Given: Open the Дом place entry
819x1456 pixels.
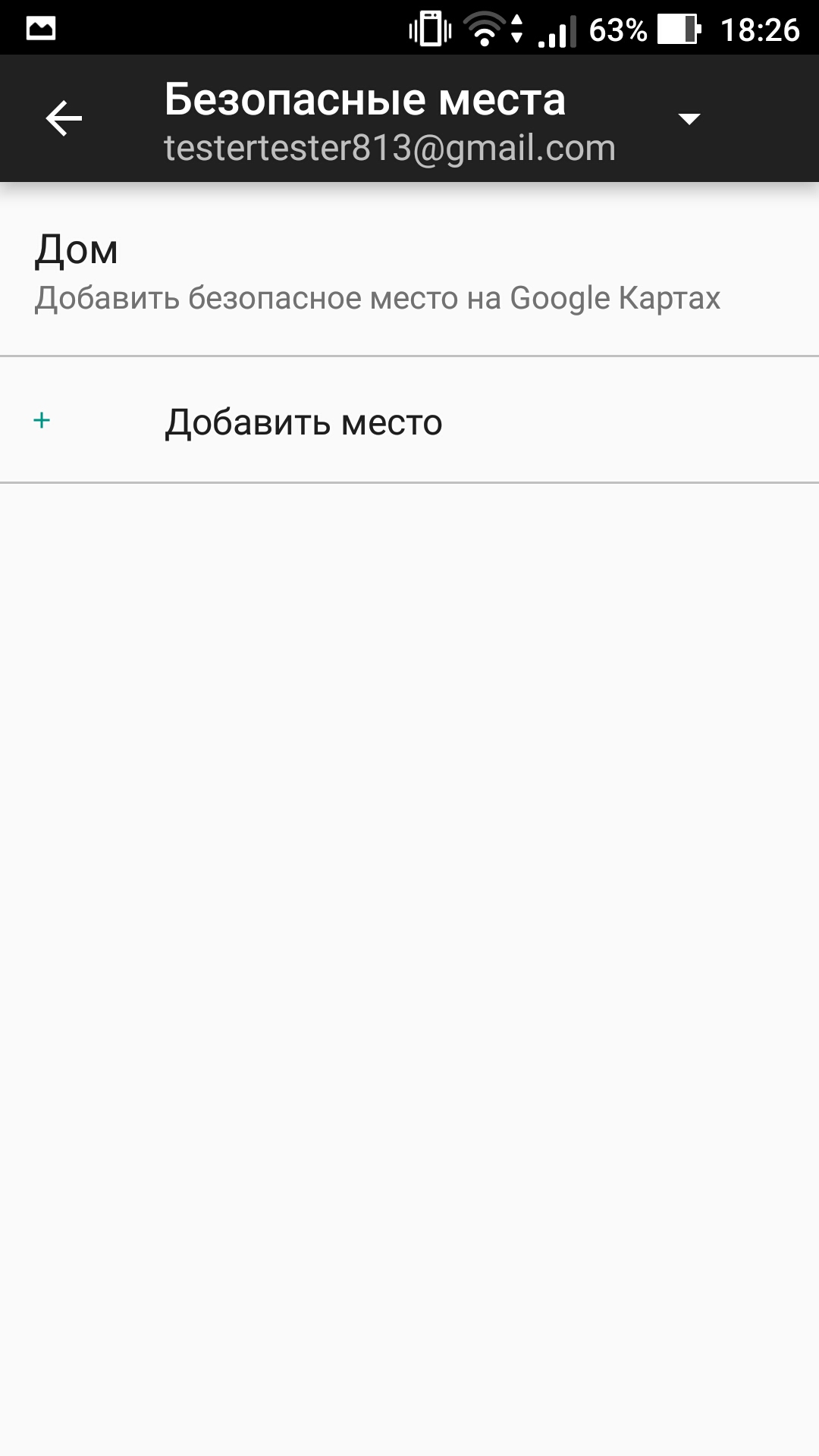Looking at the screenshot, I should pyautogui.click(x=409, y=269).
